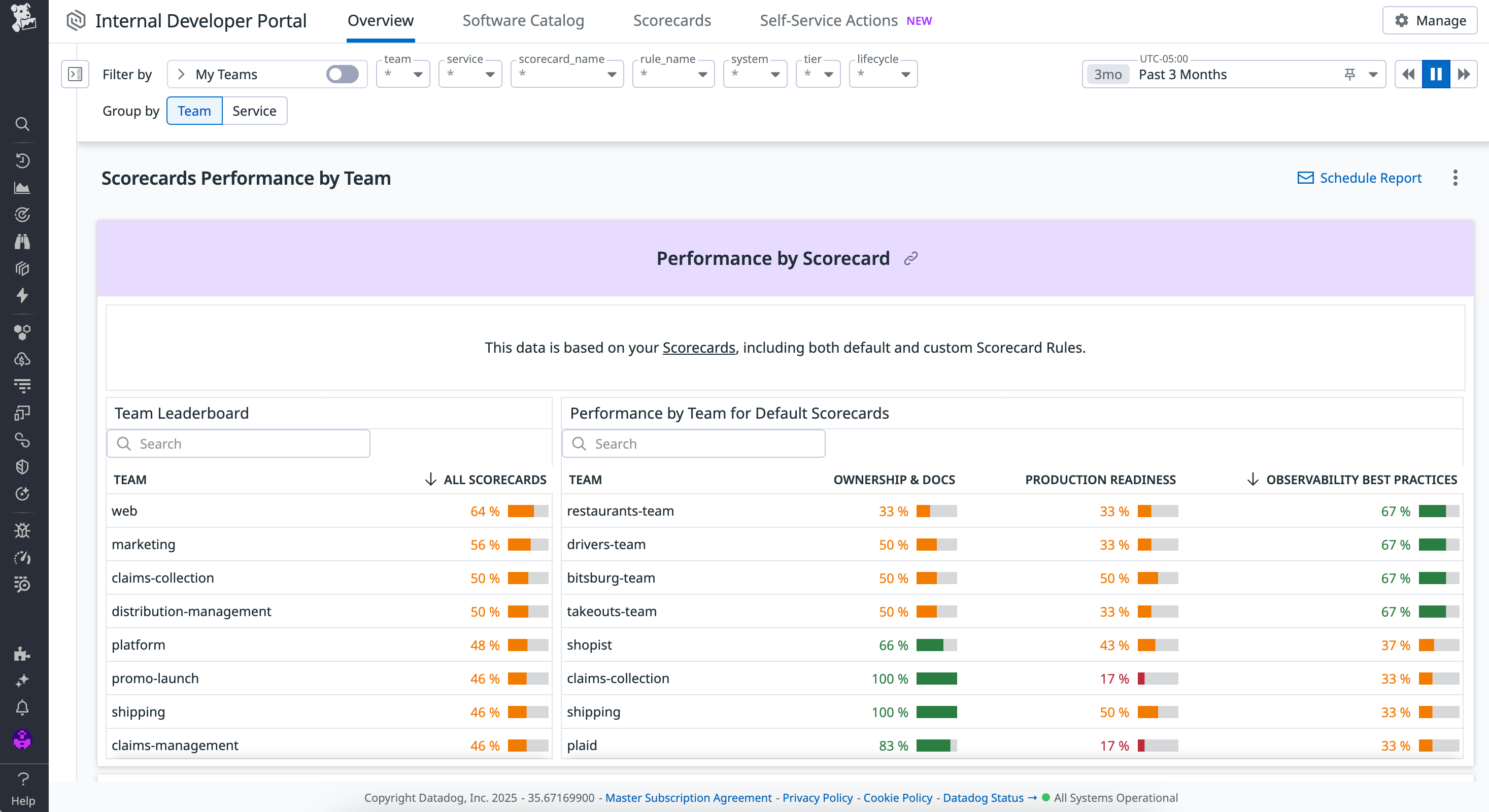Switch to the Software Catalog tab
The image size is (1489, 812).
coord(523,20)
